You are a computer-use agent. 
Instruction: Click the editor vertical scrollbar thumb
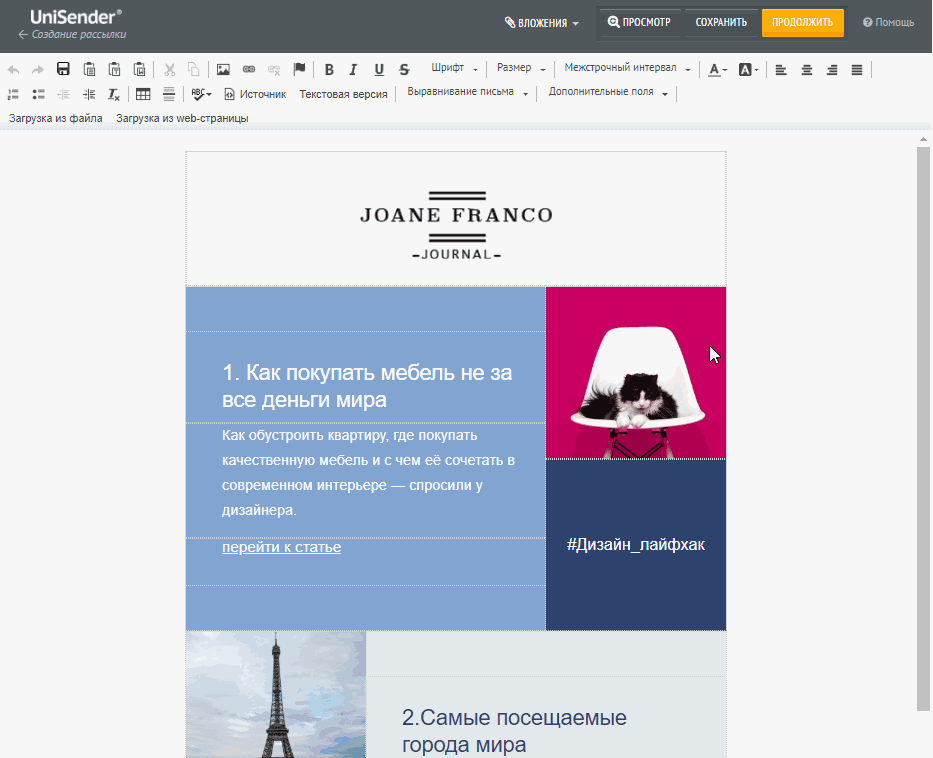click(923, 428)
